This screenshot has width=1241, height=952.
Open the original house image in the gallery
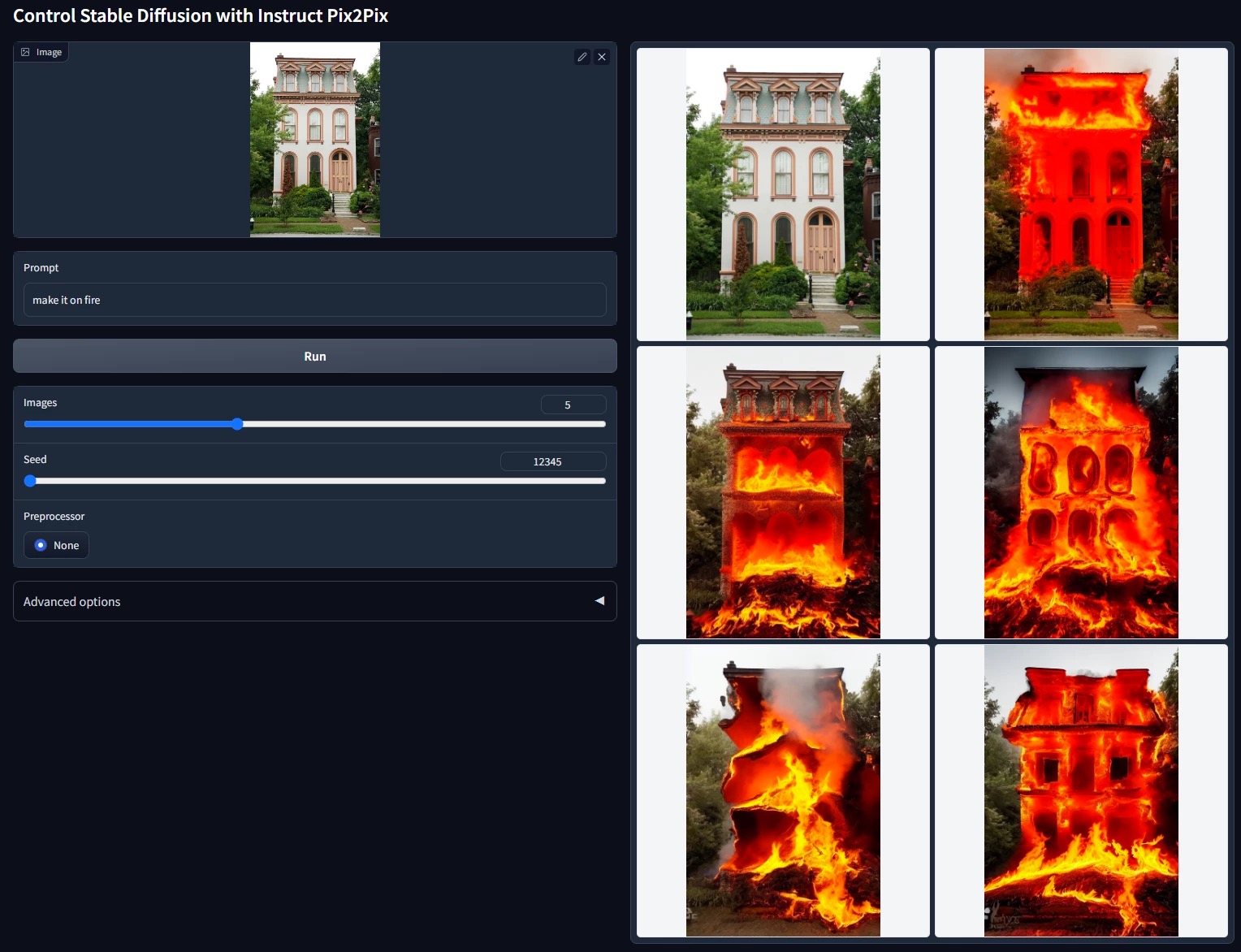click(x=782, y=193)
